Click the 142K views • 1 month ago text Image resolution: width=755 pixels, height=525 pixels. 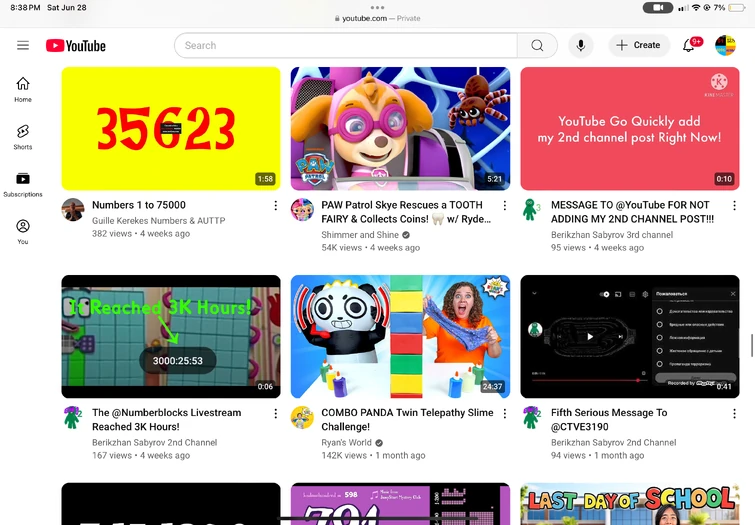(x=373, y=455)
